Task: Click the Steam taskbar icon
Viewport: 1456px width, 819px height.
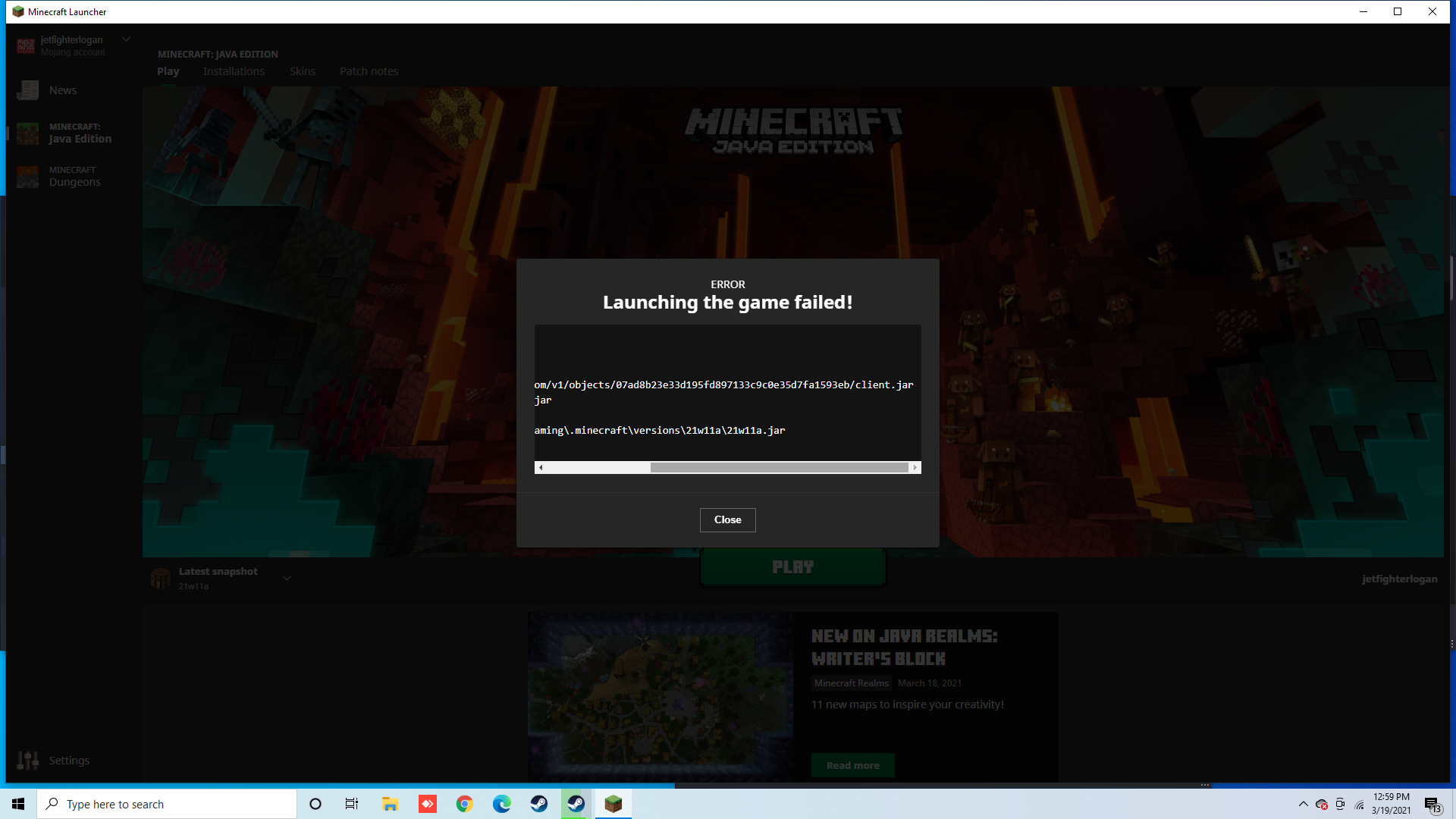Action: 539,804
